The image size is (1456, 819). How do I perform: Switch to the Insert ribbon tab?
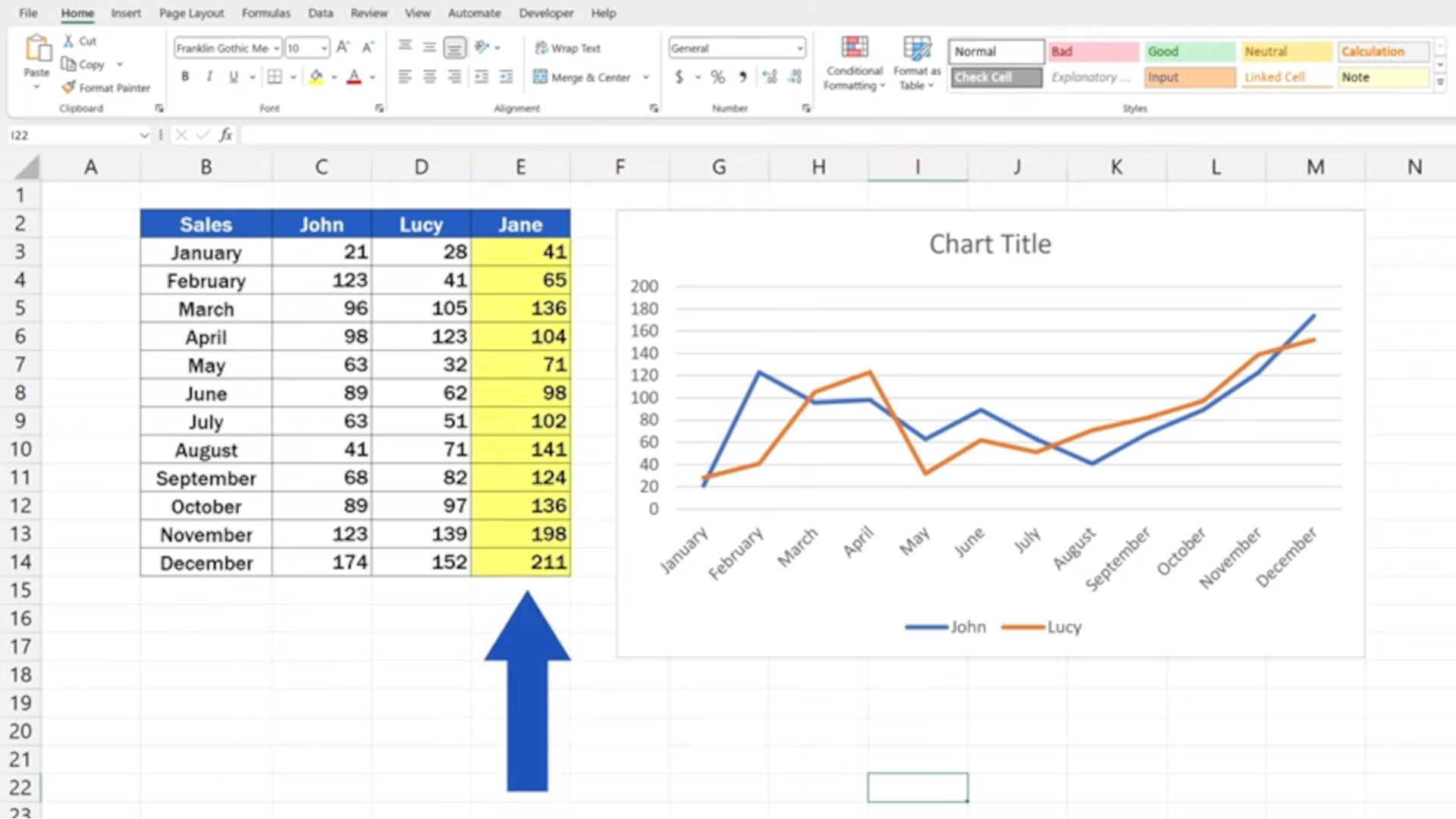coord(126,13)
